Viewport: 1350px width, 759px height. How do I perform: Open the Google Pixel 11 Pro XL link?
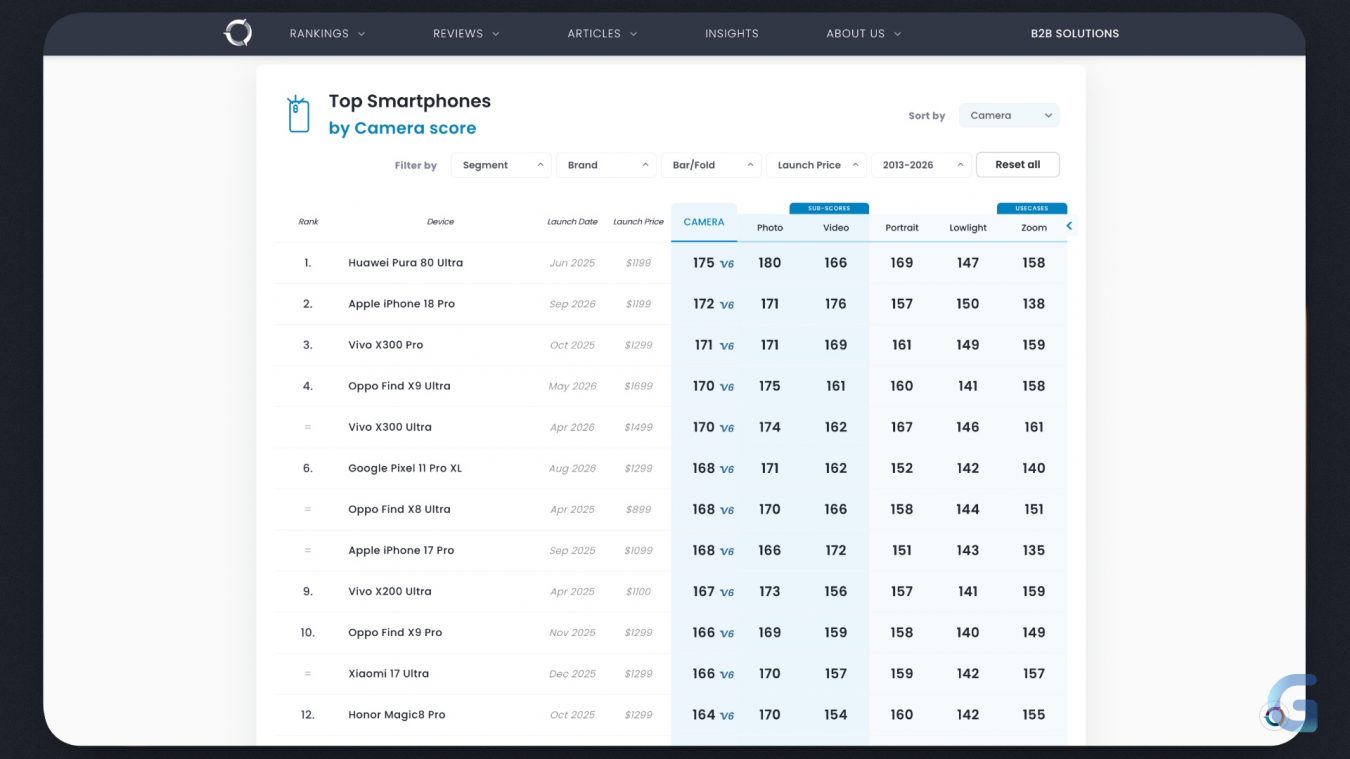click(405, 468)
